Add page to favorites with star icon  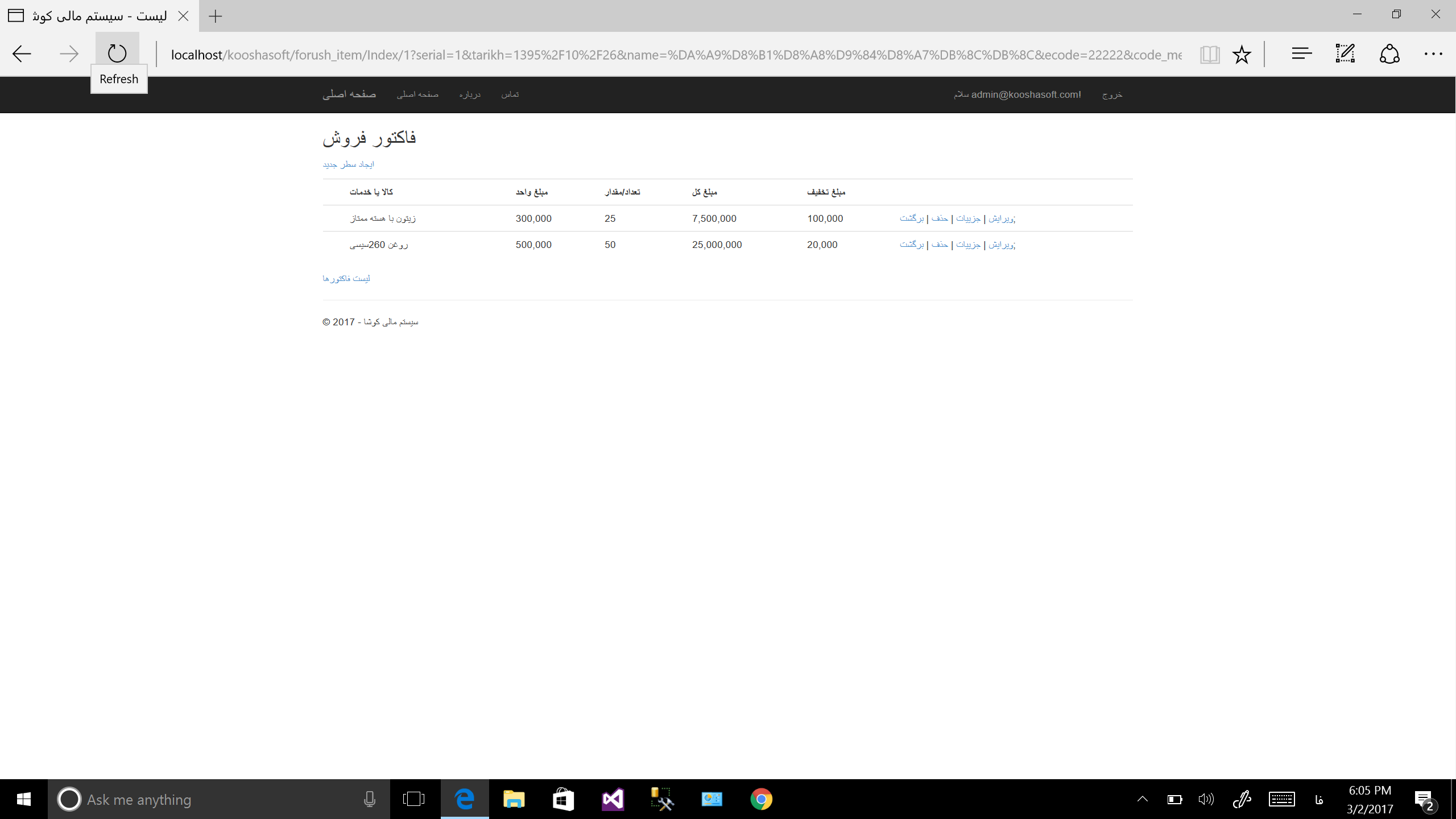pyautogui.click(x=1242, y=55)
